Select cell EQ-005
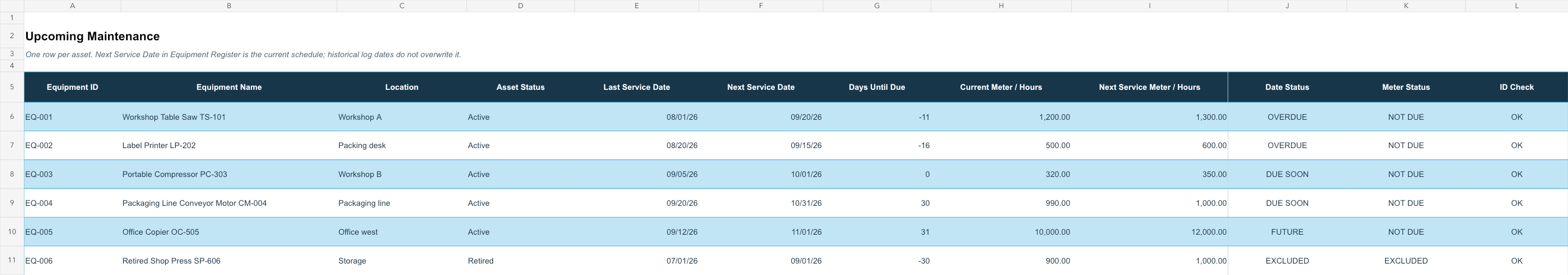 click(73, 232)
